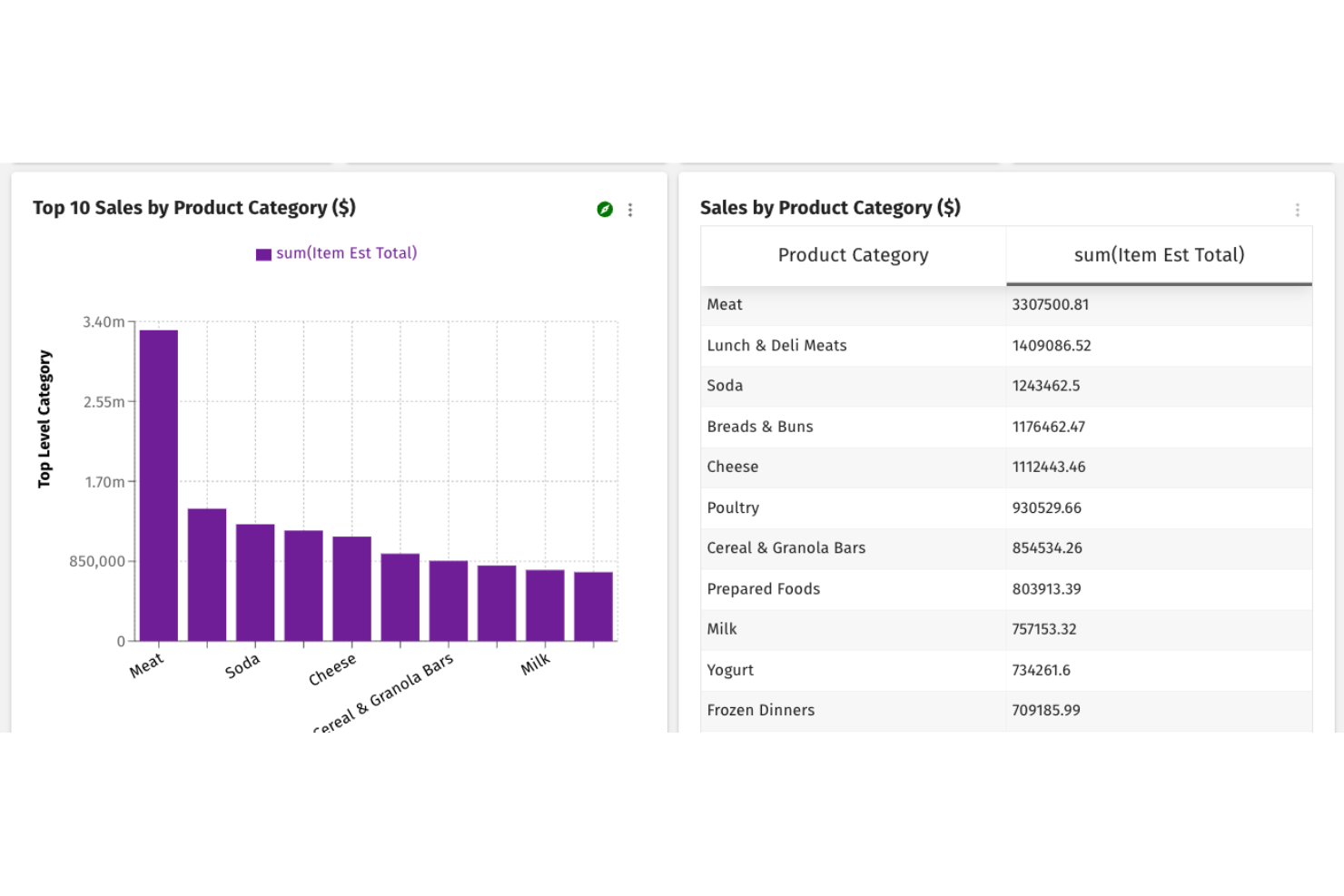Click the Cheese bar in the chart
Viewport: 1344px width, 896px height.
(x=352, y=589)
